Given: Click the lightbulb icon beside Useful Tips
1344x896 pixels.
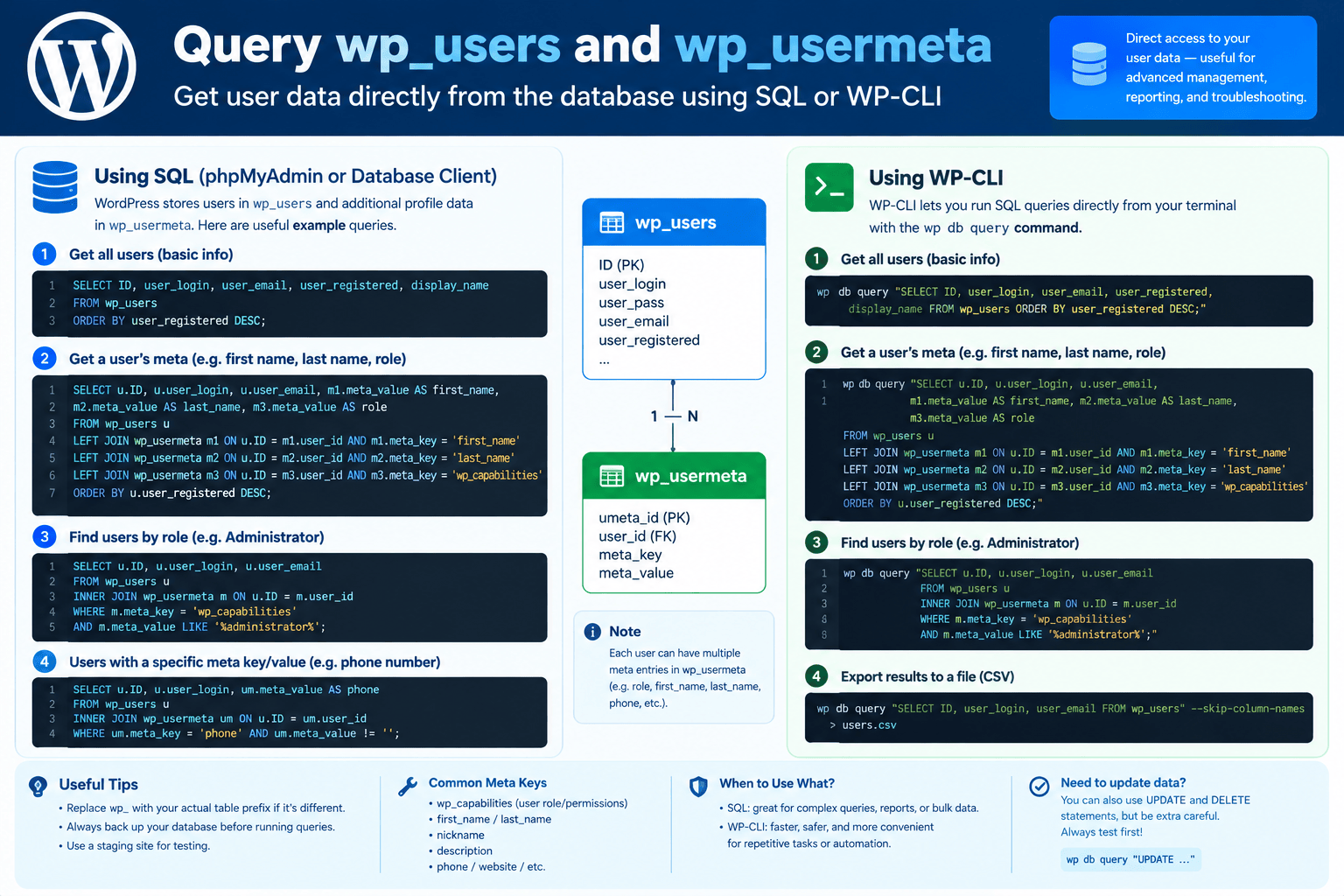Looking at the screenshot, I should pos(38,787).
